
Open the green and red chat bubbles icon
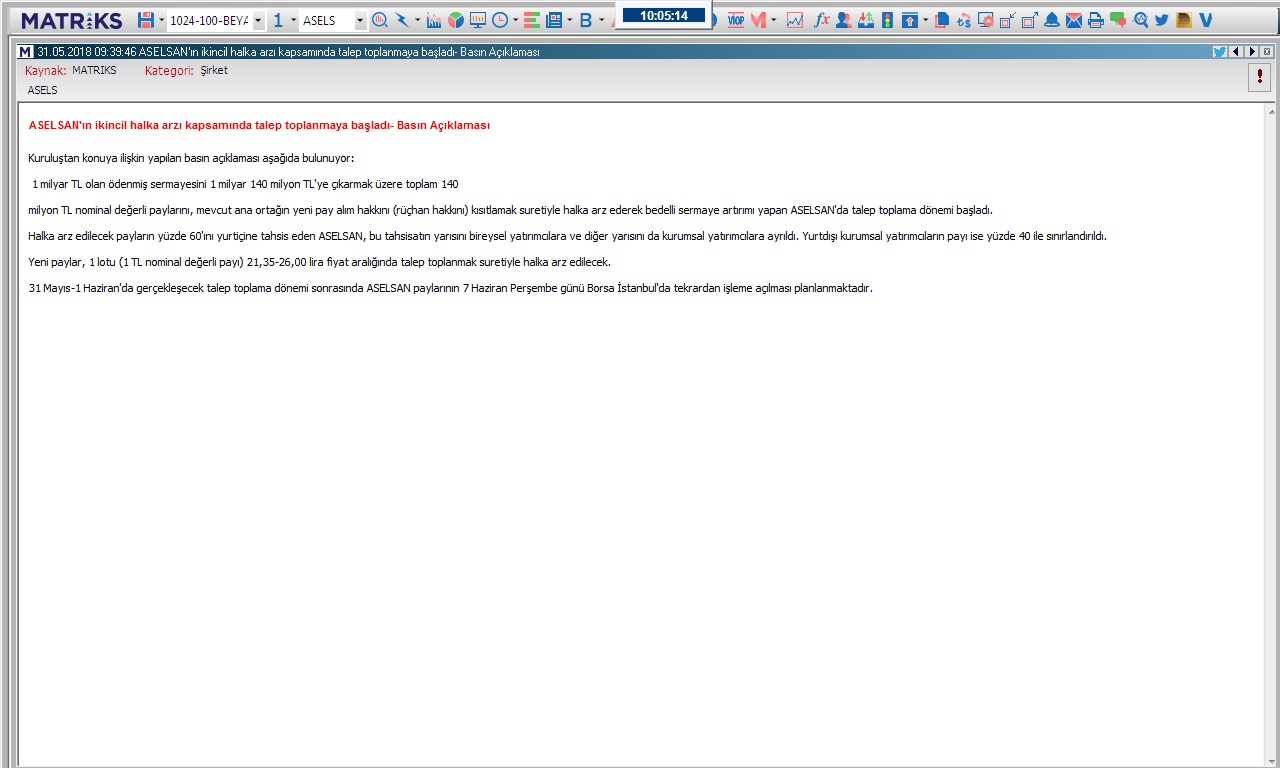[x=1118, y=20]
